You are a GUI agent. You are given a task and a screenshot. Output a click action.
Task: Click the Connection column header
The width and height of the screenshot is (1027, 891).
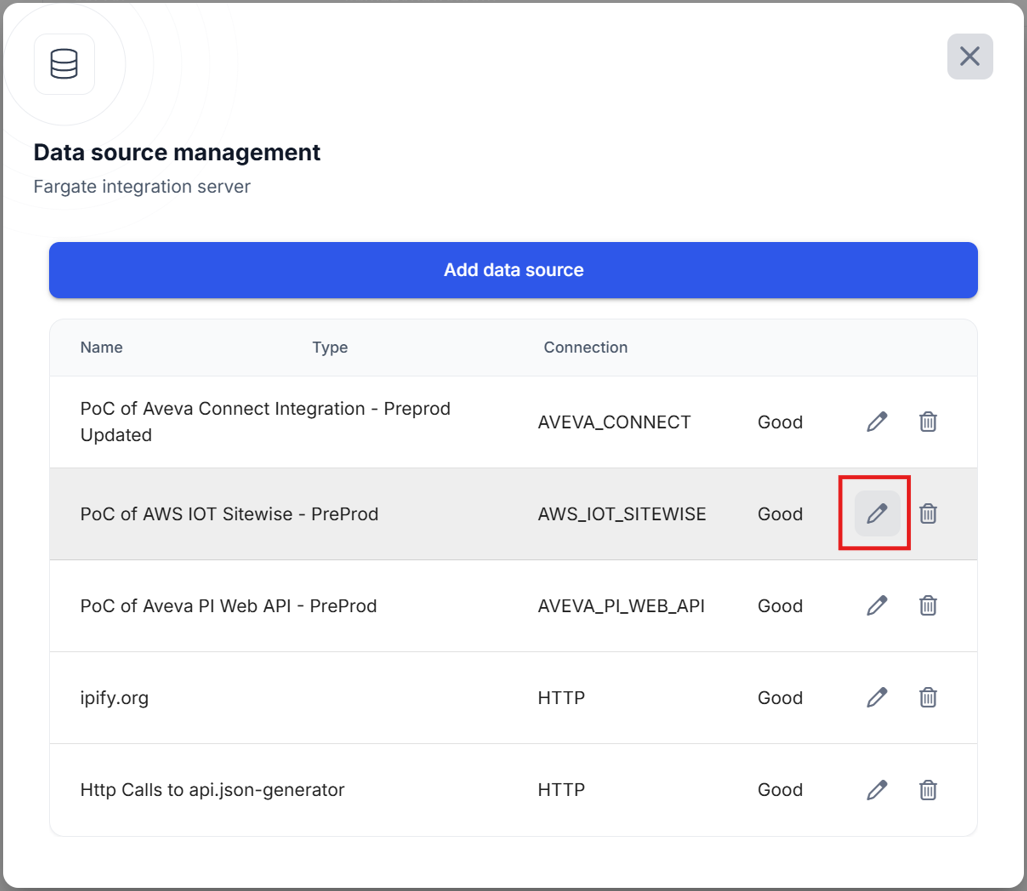coord(585,348)
